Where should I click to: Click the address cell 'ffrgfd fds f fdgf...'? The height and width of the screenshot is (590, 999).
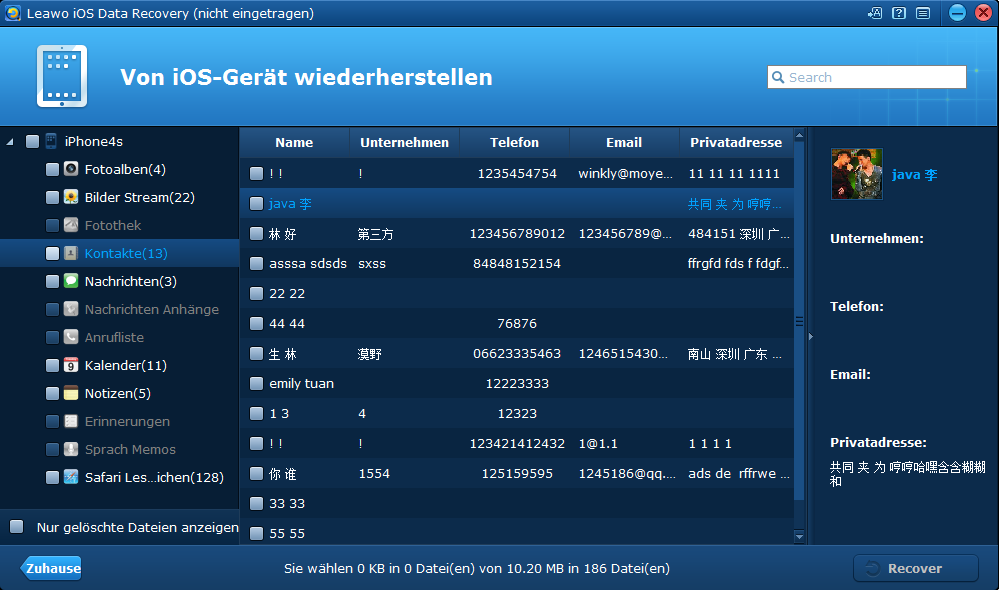coord(738,263)
